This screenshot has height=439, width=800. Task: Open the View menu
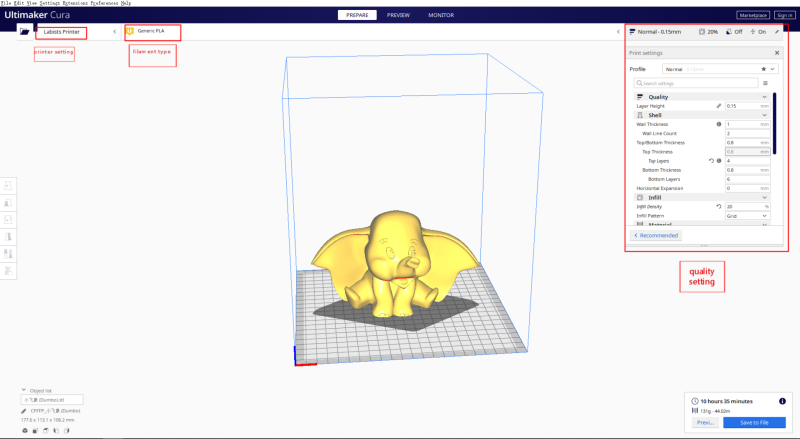32,3
